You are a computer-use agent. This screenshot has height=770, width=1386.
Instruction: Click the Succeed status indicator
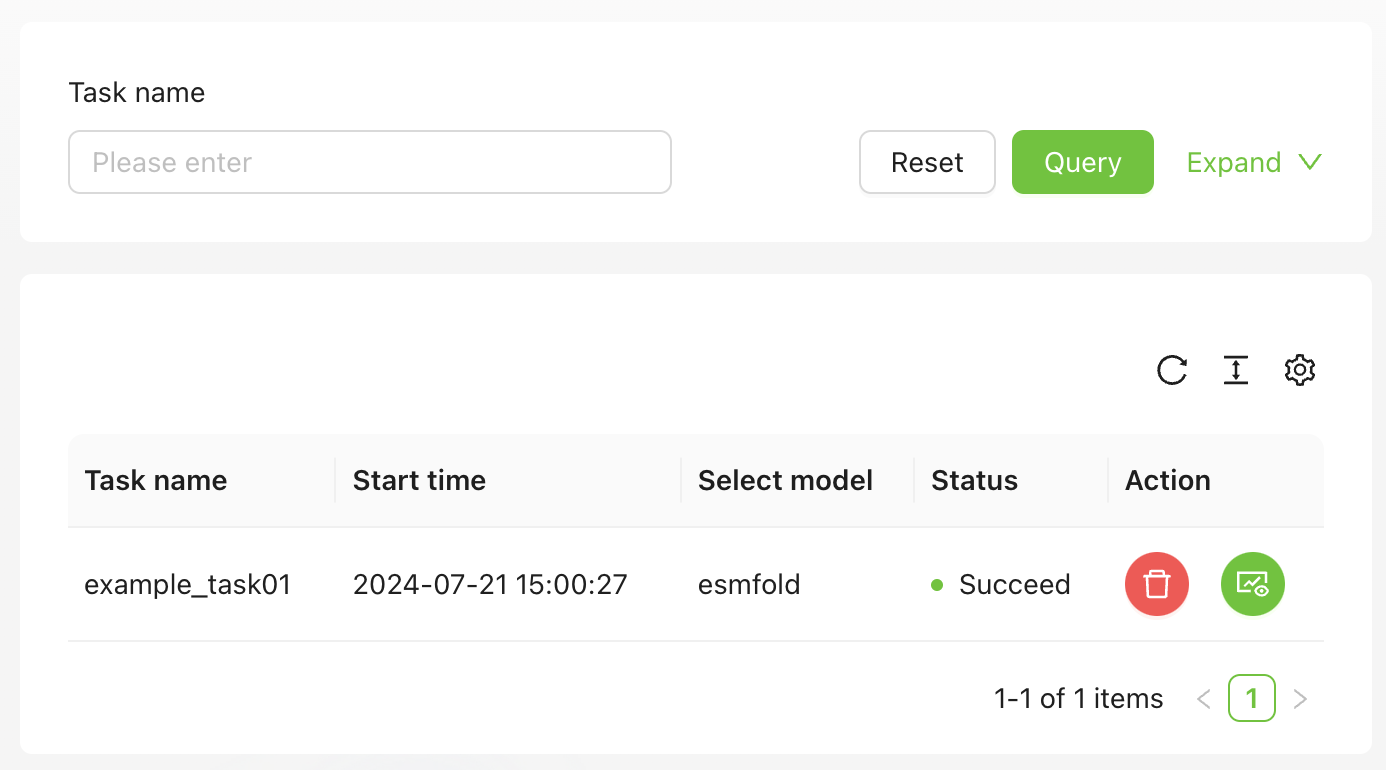pyautogui.click(x=1001, y=584)
